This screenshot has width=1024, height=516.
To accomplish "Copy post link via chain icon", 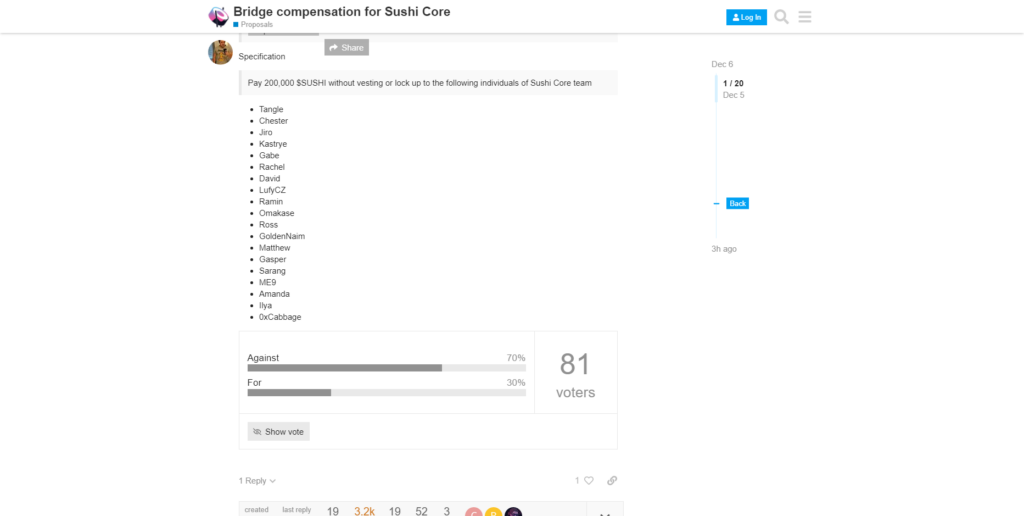I will 612,481.
